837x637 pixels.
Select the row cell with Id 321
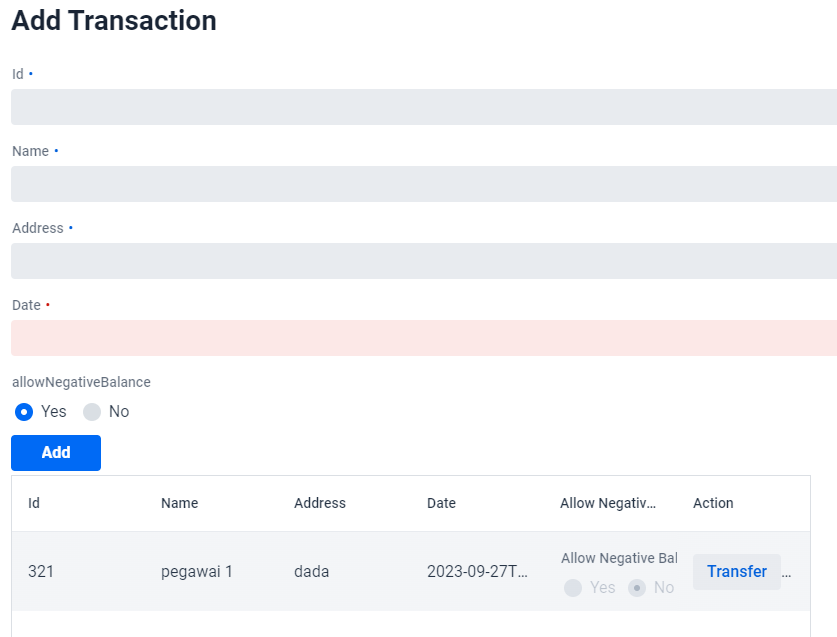point(41,572)
